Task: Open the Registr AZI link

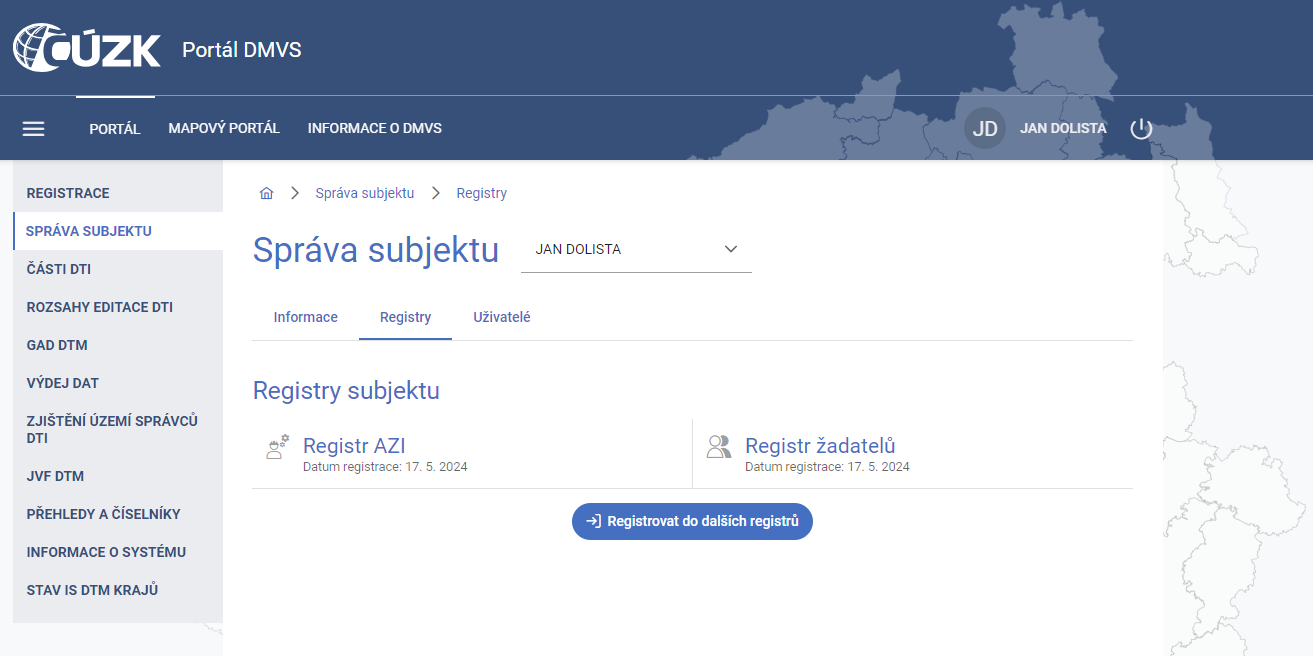Action: click(354, 446)
